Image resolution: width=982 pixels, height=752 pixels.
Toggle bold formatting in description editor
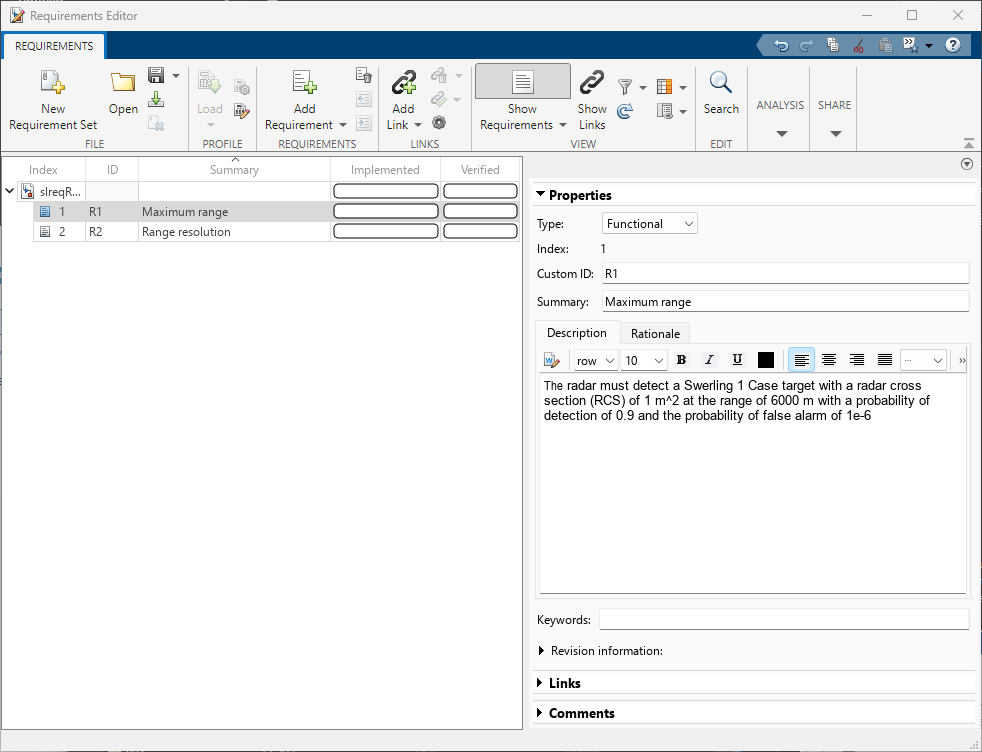681,360
